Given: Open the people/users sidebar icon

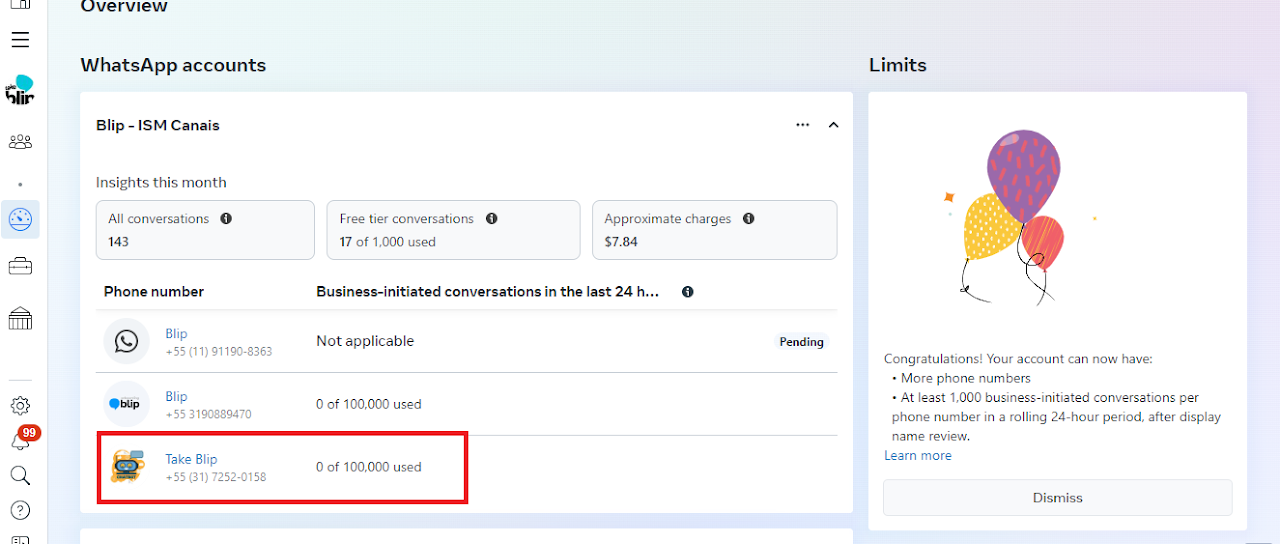Looking at the screenshot, I should (x=20, y=142).
